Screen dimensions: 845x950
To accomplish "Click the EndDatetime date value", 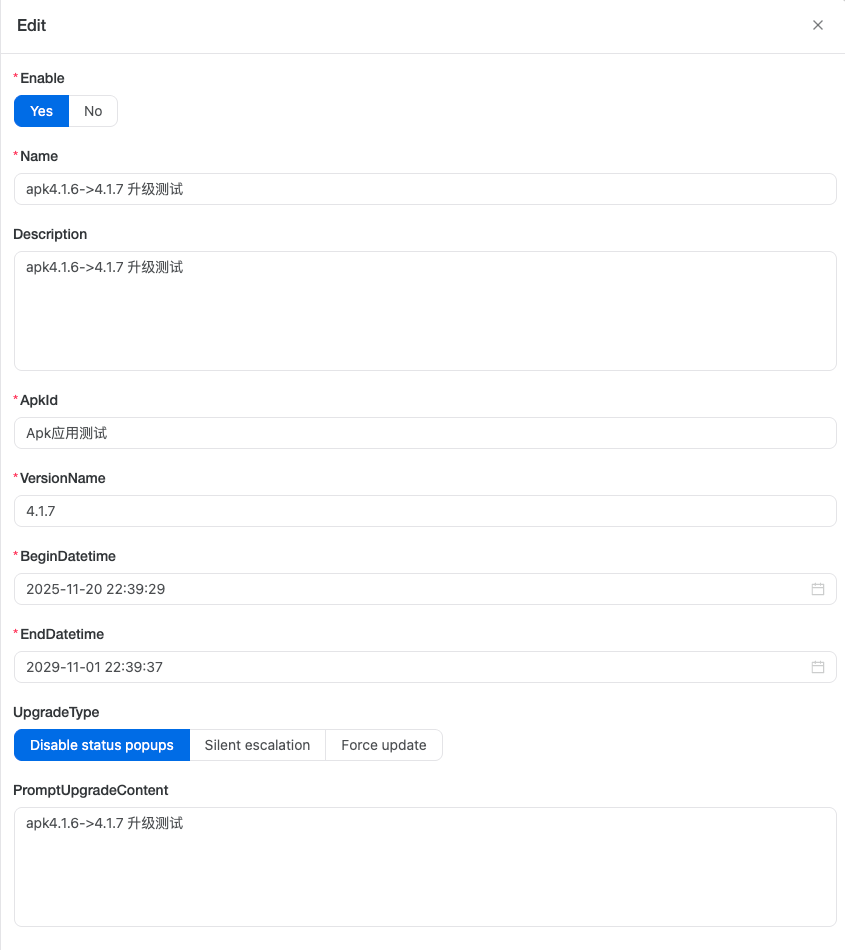I will (95, 667).
